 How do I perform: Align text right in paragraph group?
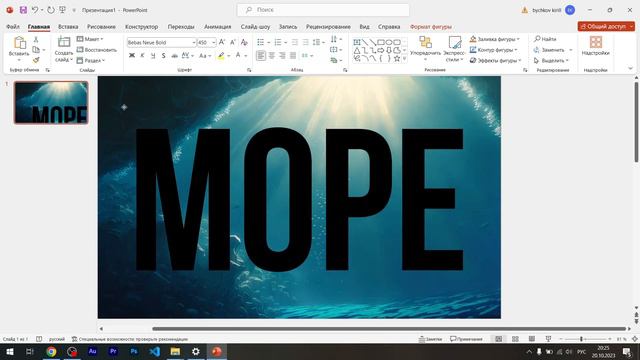282,56
